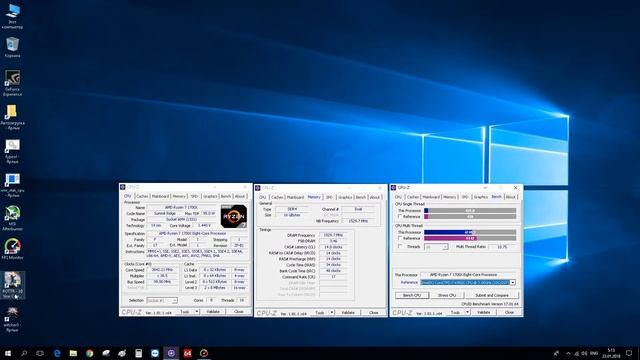Open CPU tab in middle CPU-Z window
Viewport: 640px width, 360px height.
tap(262, 197)
